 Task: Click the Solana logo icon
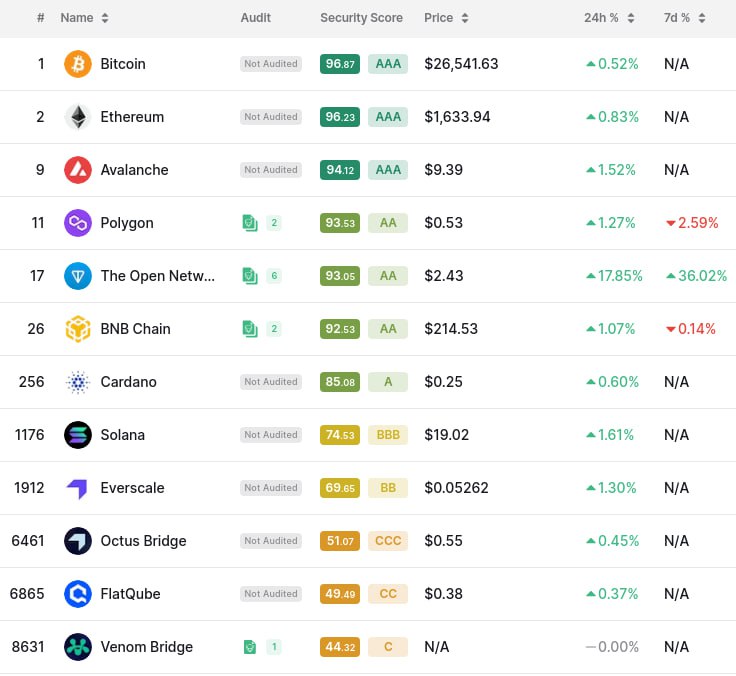coord(77,435)
